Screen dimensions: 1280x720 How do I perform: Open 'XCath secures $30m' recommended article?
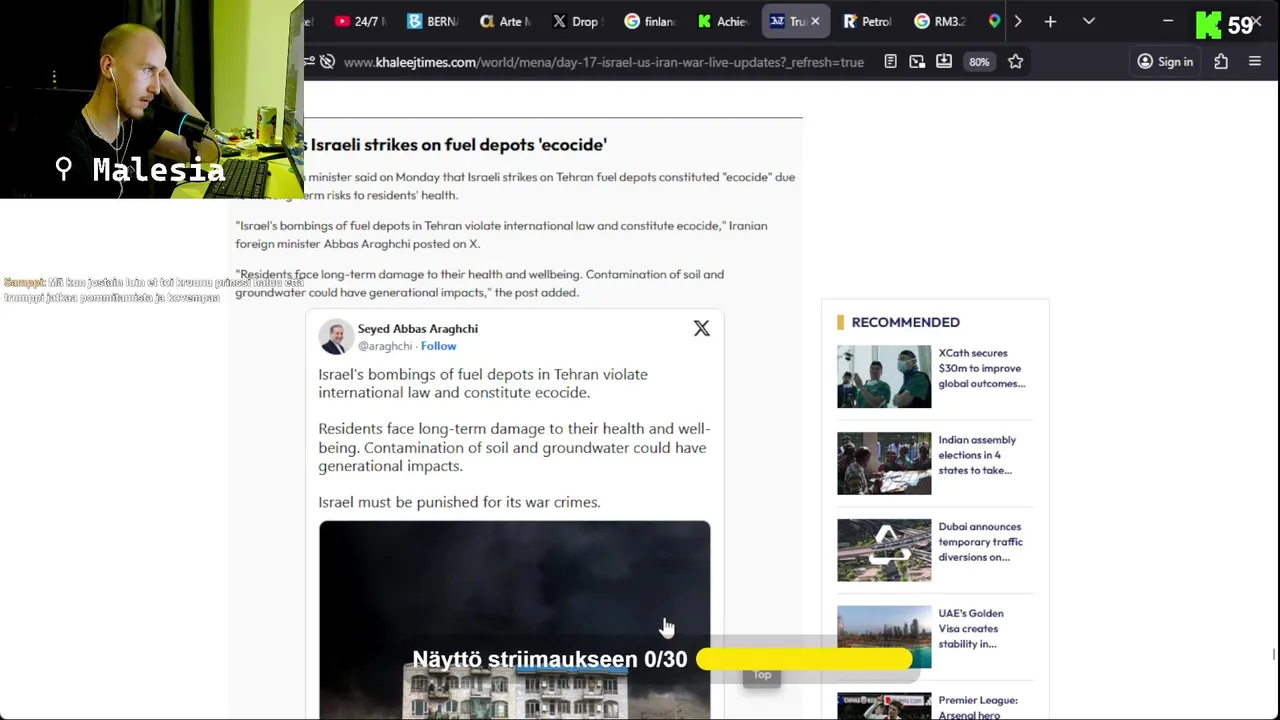pyautogui.click(x=982, y=368)
